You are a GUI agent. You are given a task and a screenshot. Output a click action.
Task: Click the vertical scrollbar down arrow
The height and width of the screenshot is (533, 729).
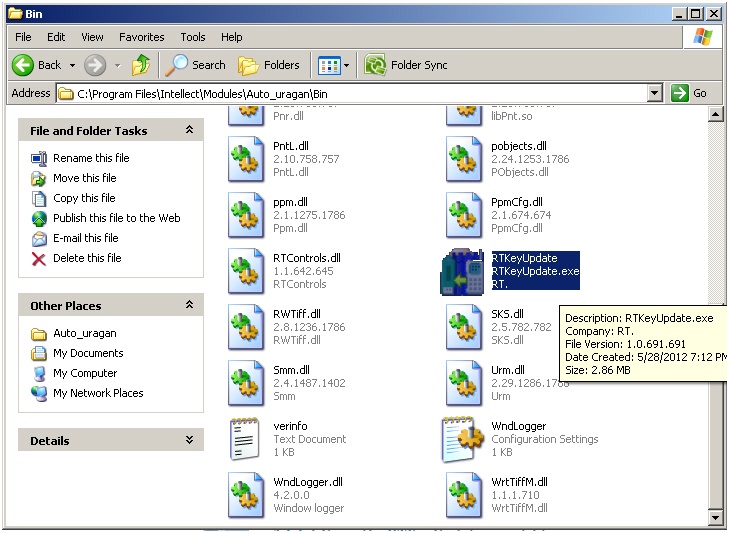(x=715, y=518)
